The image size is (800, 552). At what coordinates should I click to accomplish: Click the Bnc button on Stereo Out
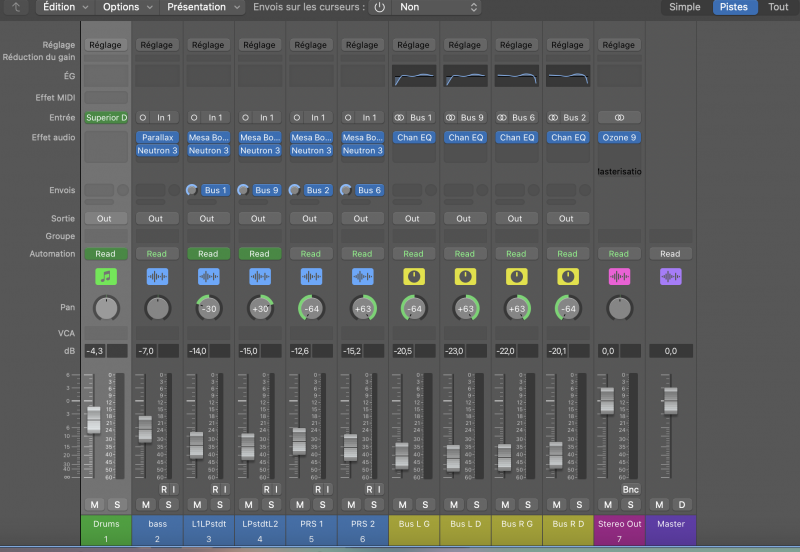630,489
